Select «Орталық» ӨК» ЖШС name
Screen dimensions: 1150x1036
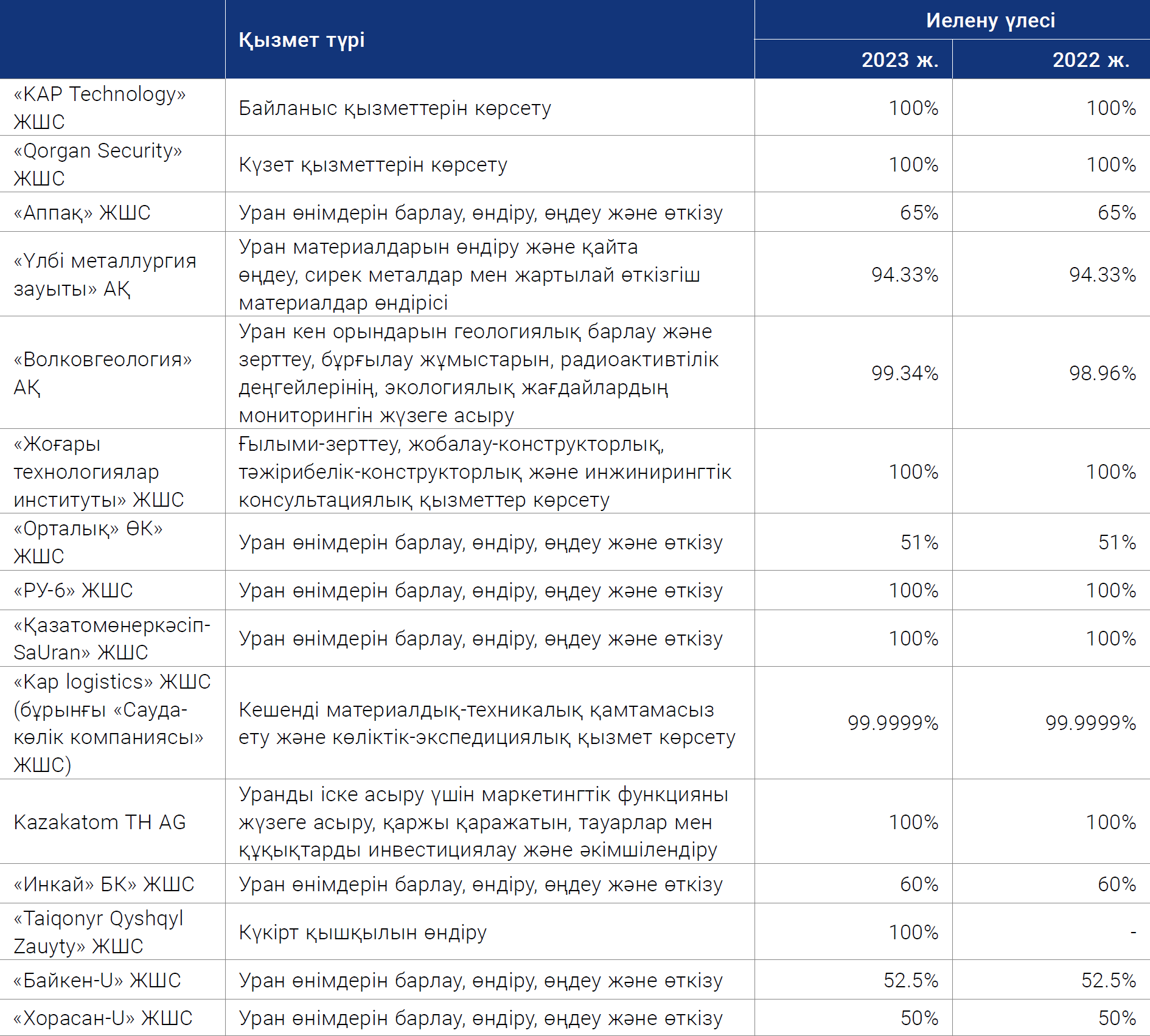click(88, 542)
